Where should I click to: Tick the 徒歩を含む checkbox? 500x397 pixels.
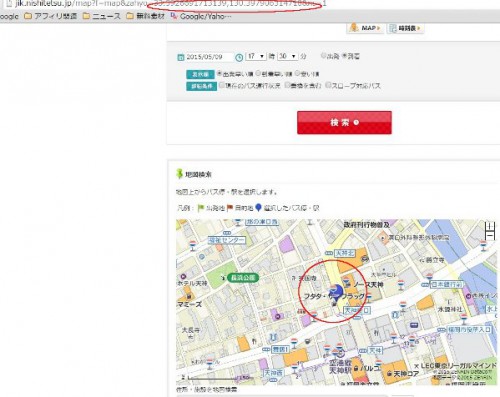(x=287, y=85)
